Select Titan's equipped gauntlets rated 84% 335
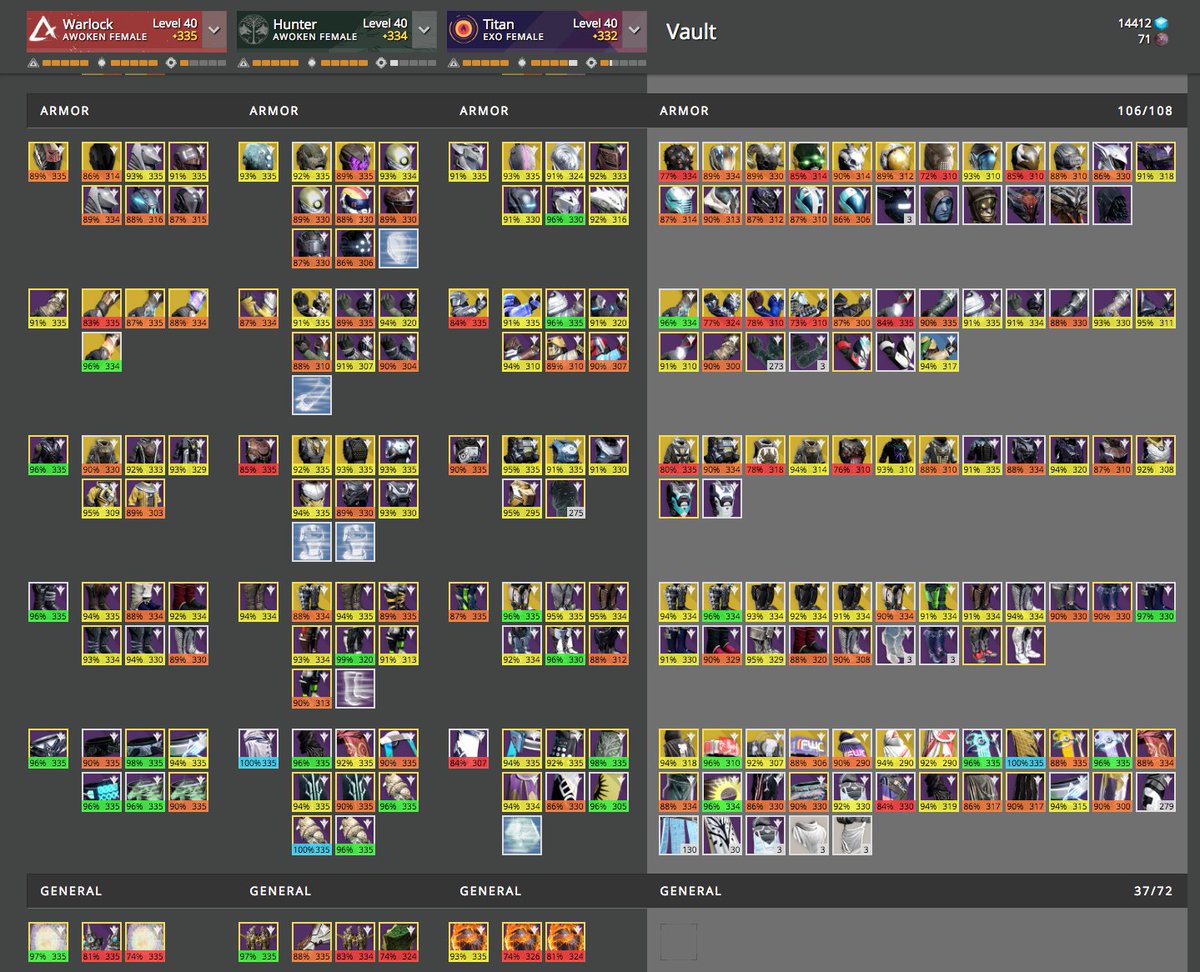 pyautogui.click(x=468, y=308)
